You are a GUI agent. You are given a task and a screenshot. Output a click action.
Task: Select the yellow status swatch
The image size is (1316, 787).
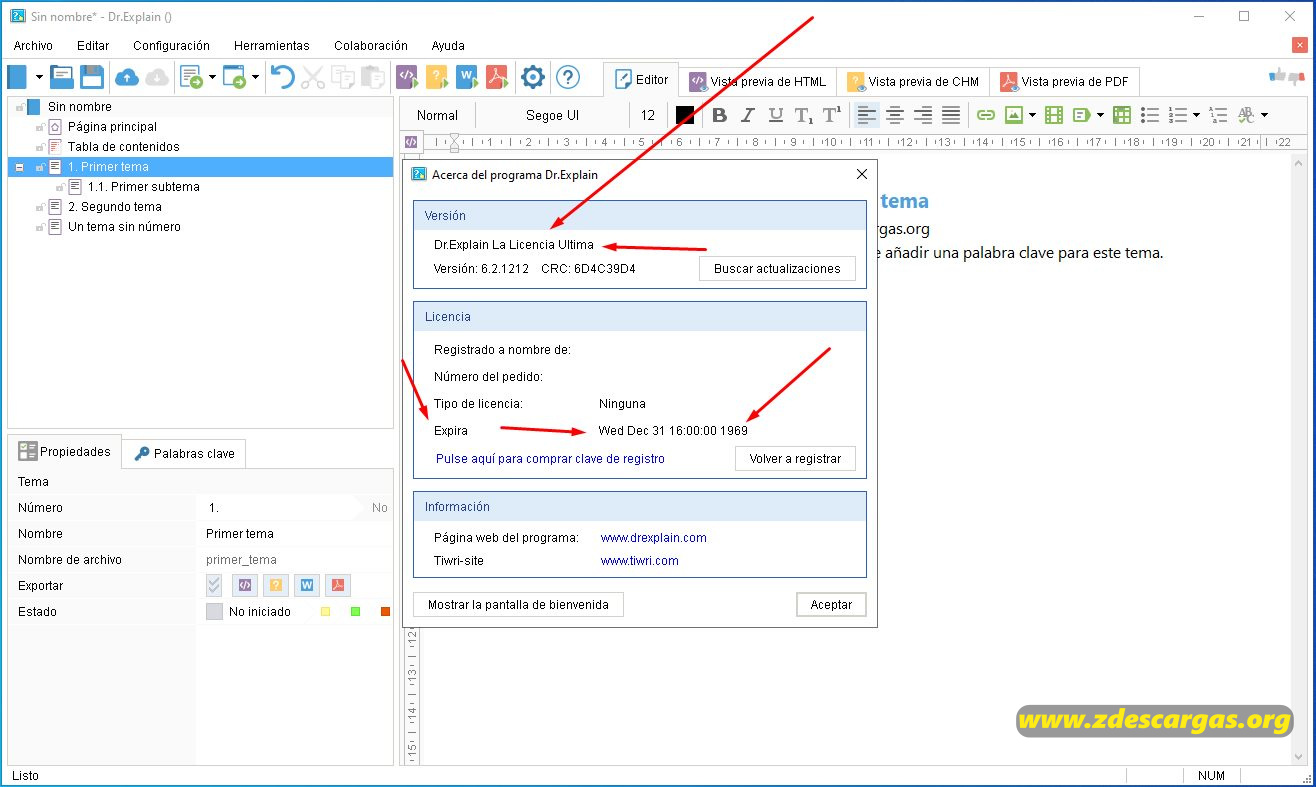(325, 612)
